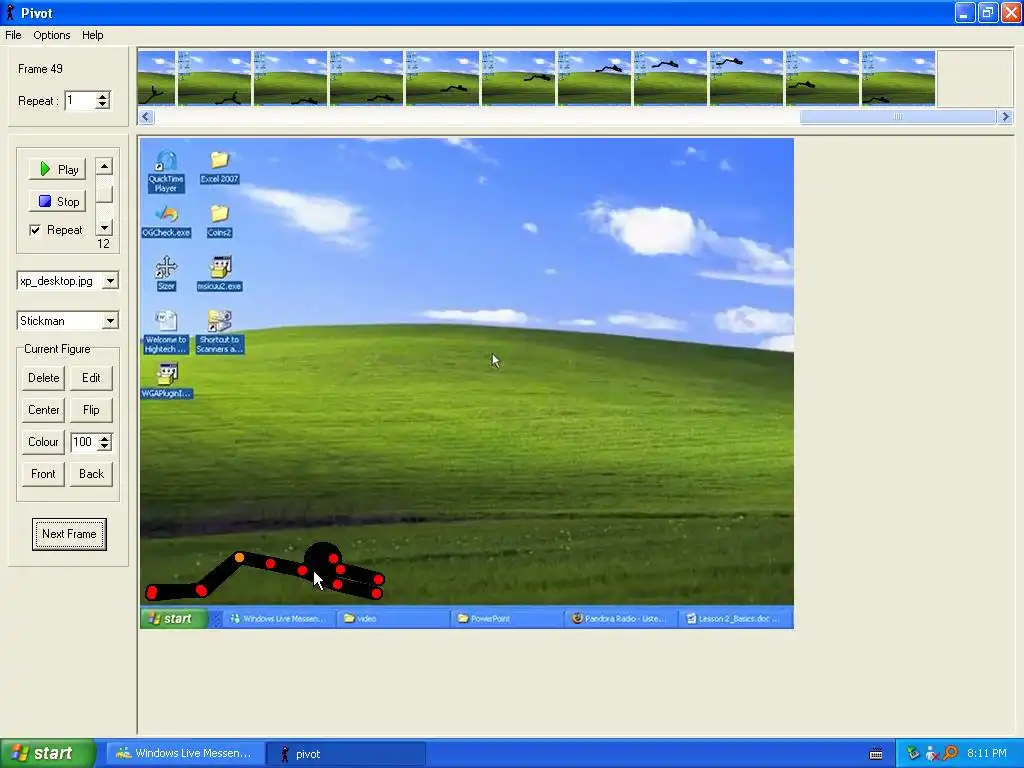Image resolution: width=1024 pixels, height=768 pixels.
Task: Open the Help menu
Action: 93,35
